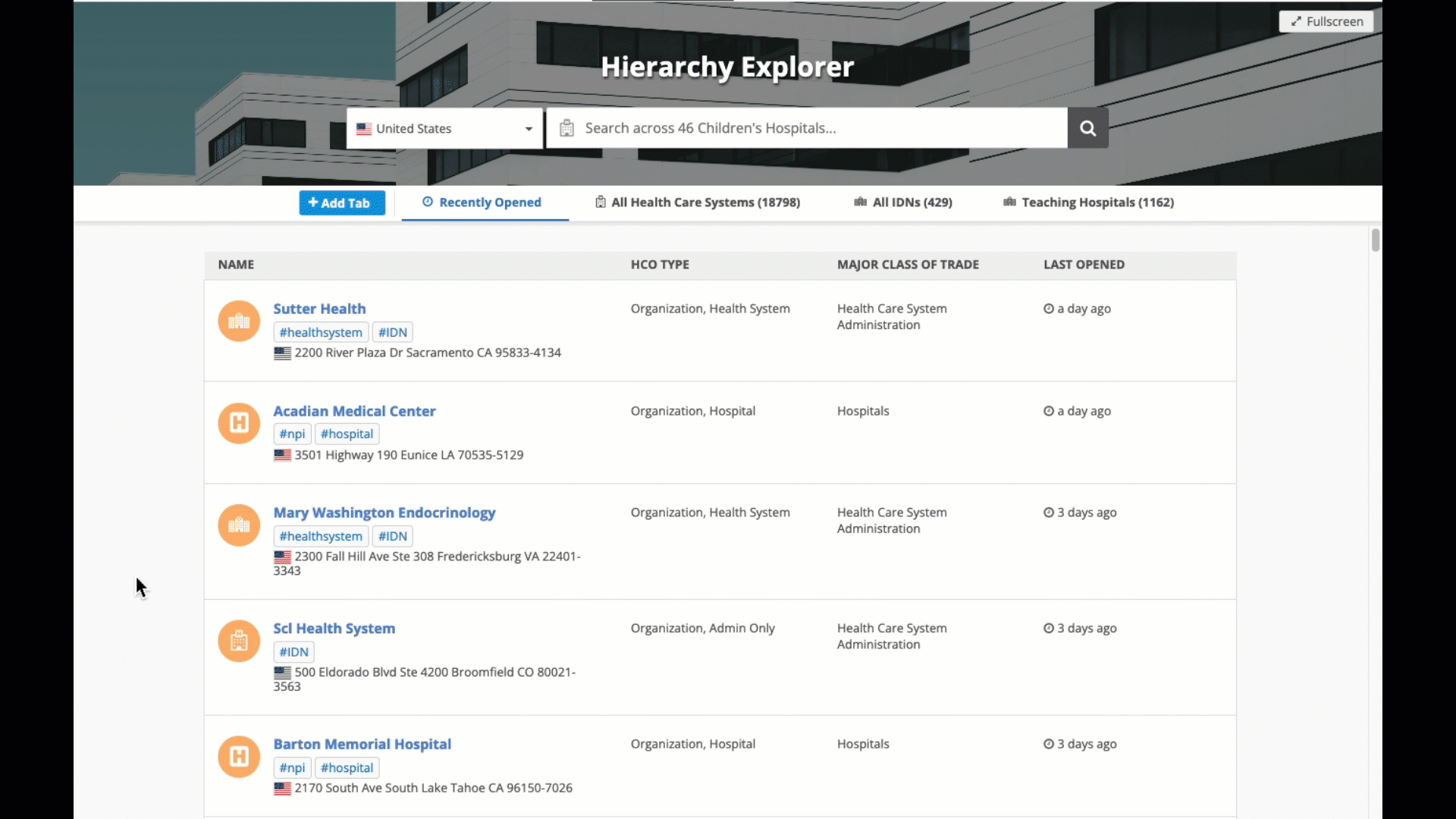Open the United States country dropdown

444,128
